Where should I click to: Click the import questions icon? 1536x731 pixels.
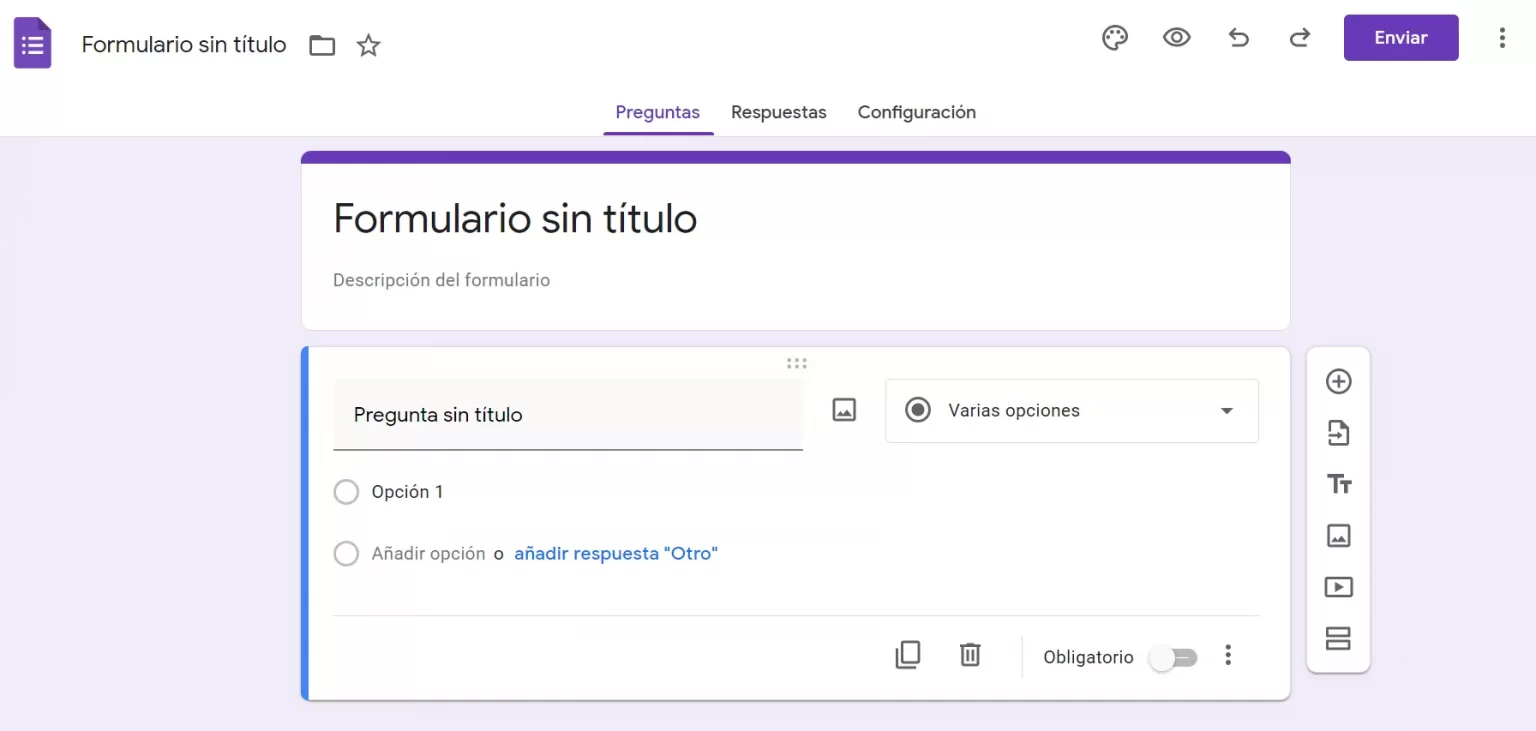point(1338,433)
